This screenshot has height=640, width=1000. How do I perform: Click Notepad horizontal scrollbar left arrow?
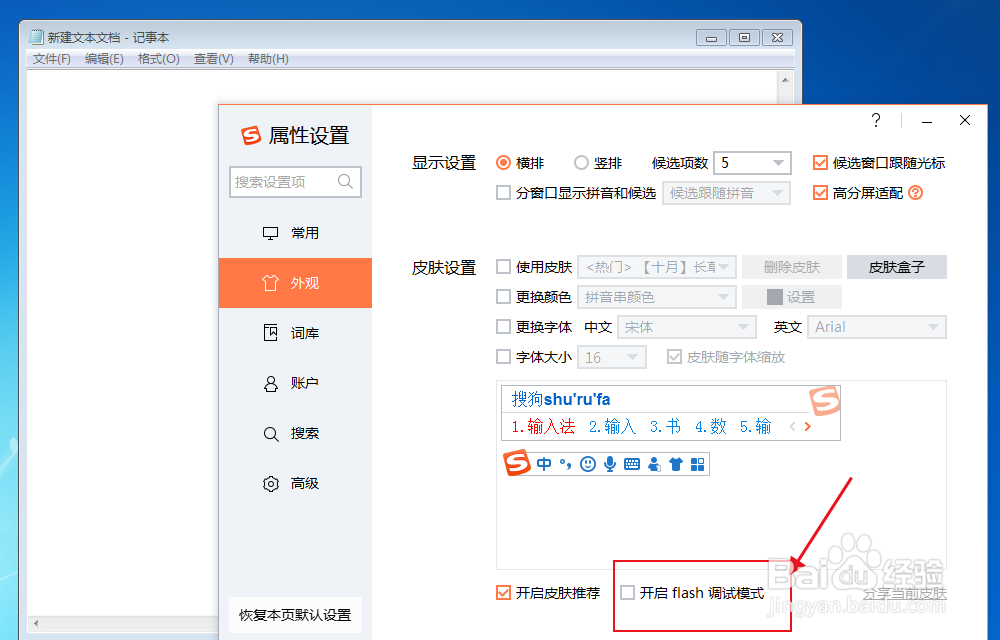pos(36,623)
